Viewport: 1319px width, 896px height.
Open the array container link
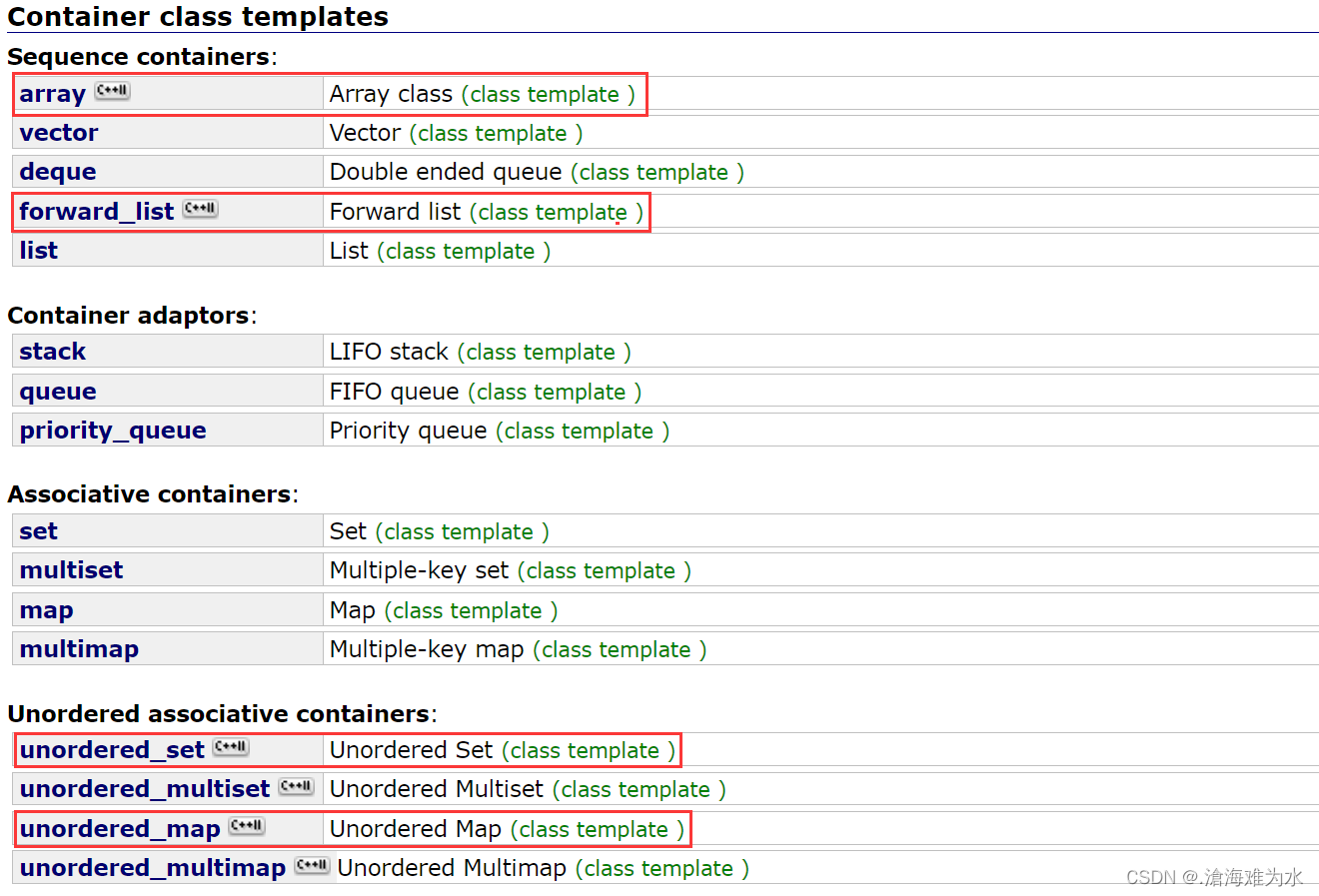tap(52, 94)
